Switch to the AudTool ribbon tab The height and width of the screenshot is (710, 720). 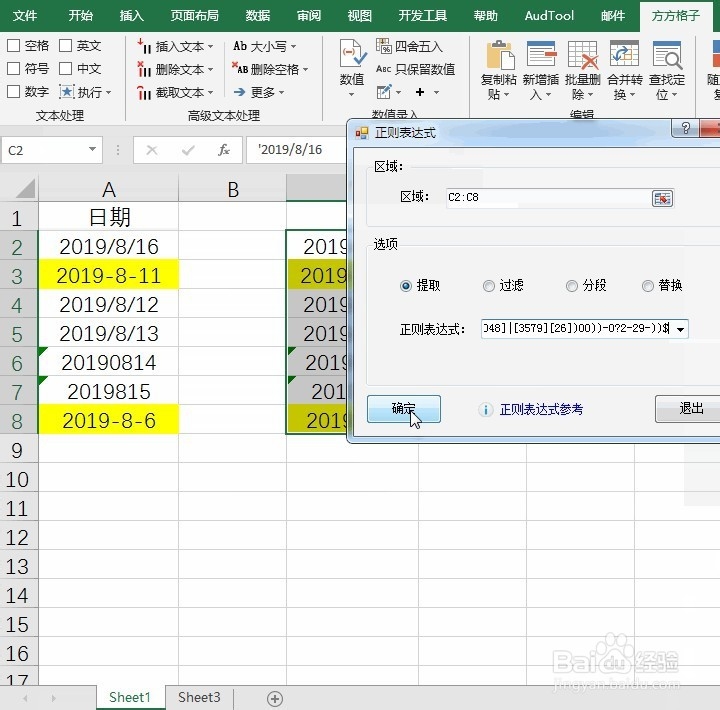coord(549,16)
